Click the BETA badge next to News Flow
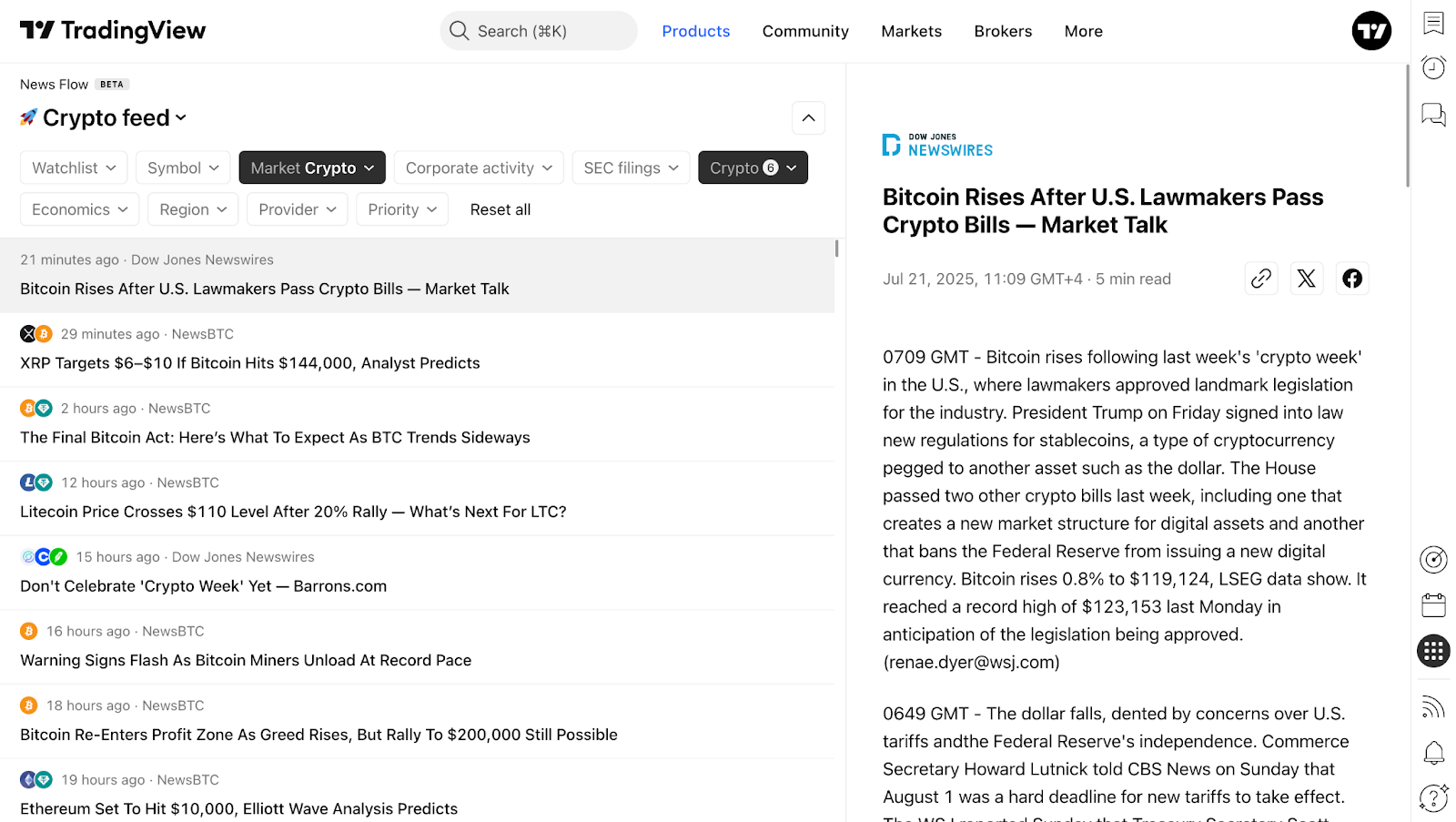The height and width of the screenshot is (822, 1456). [x=112, y=85]
